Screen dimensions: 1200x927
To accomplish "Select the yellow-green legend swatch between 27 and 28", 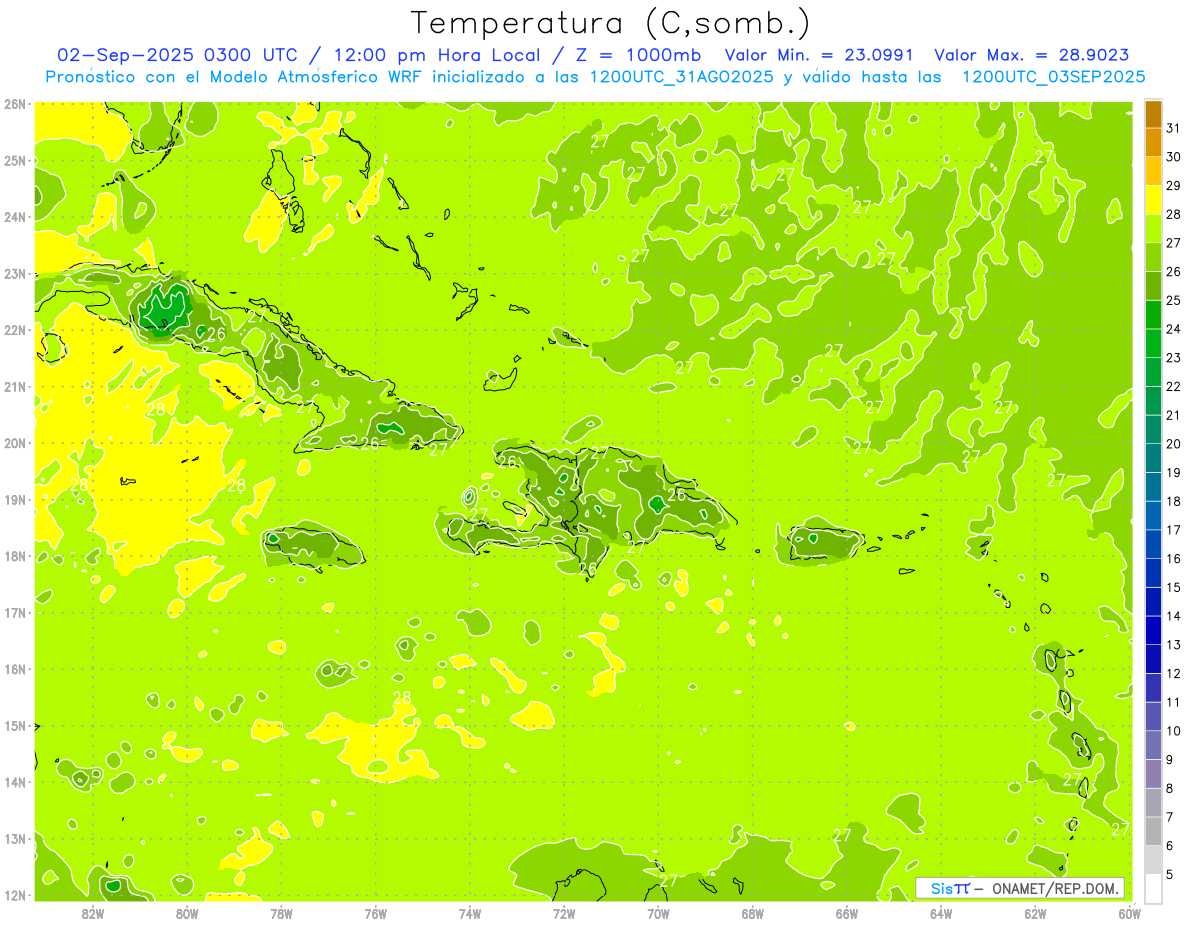I will (x=1153, y=229).
